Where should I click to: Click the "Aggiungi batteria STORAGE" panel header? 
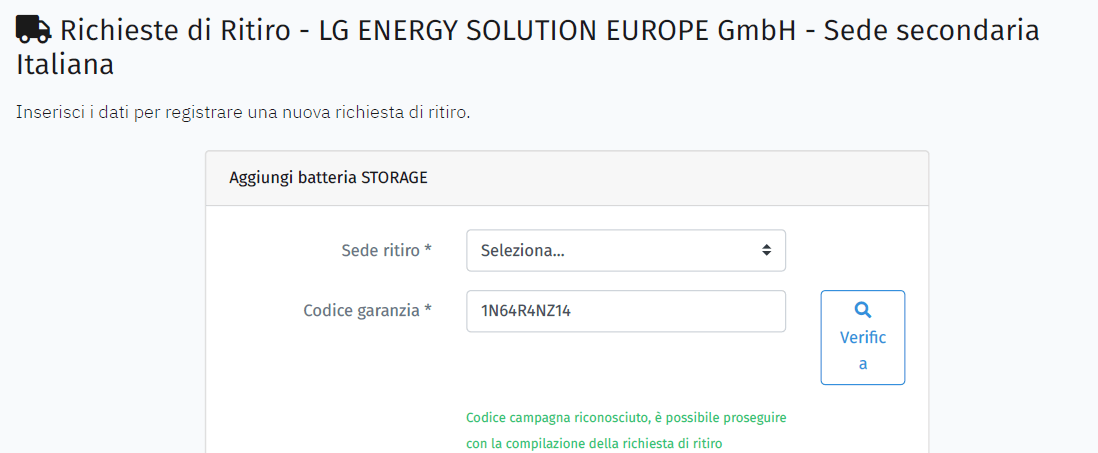click(x=328, y=178)
